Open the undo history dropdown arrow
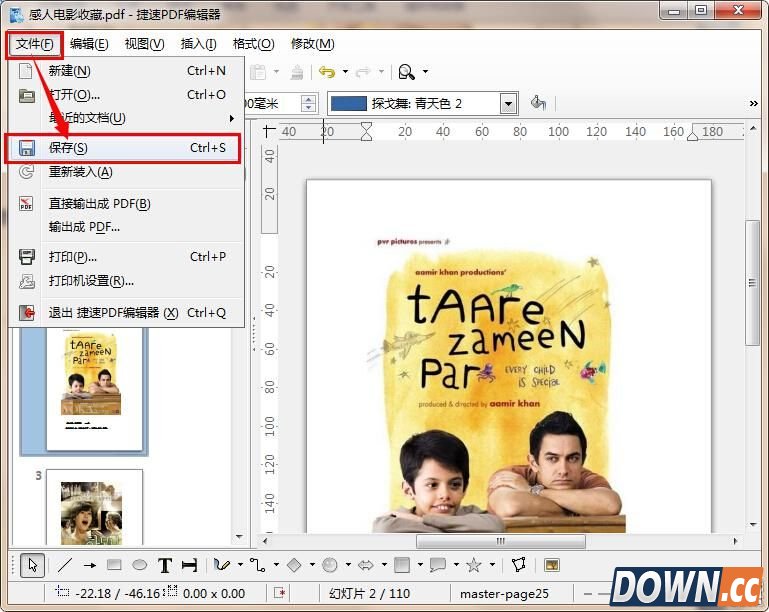This screenshot has width=769, height=612. click(345, 72)
